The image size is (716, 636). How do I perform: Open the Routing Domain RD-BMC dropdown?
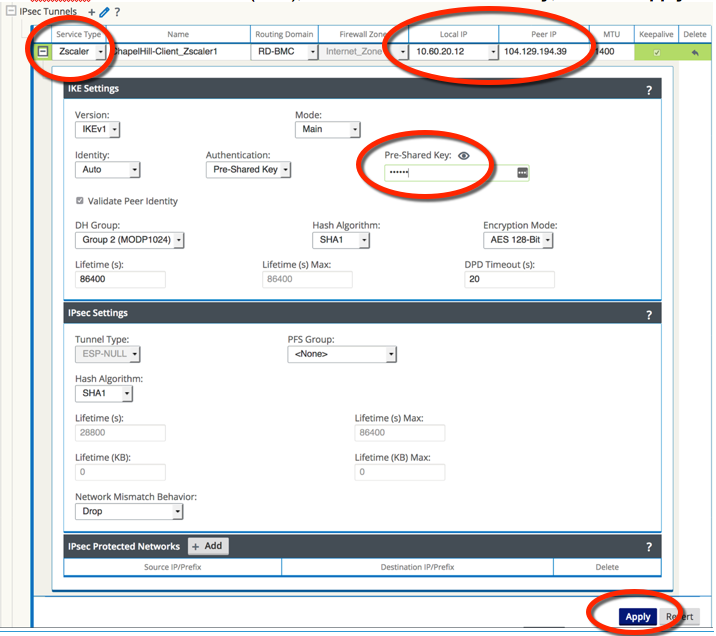(x=284, y=52)
